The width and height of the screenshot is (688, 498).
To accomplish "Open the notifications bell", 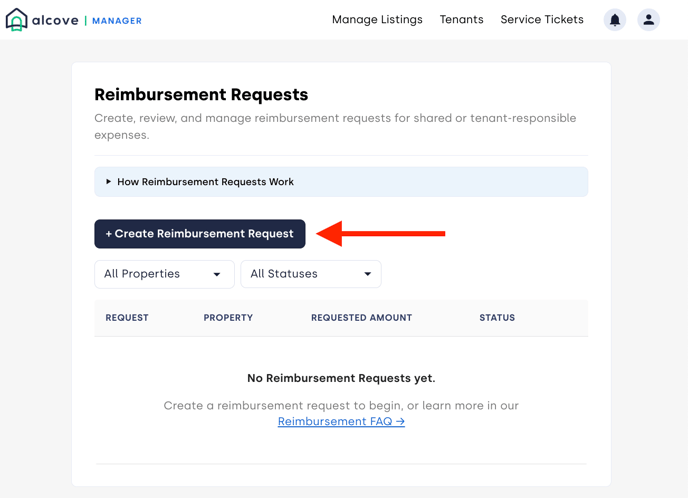I will (615, 20).
